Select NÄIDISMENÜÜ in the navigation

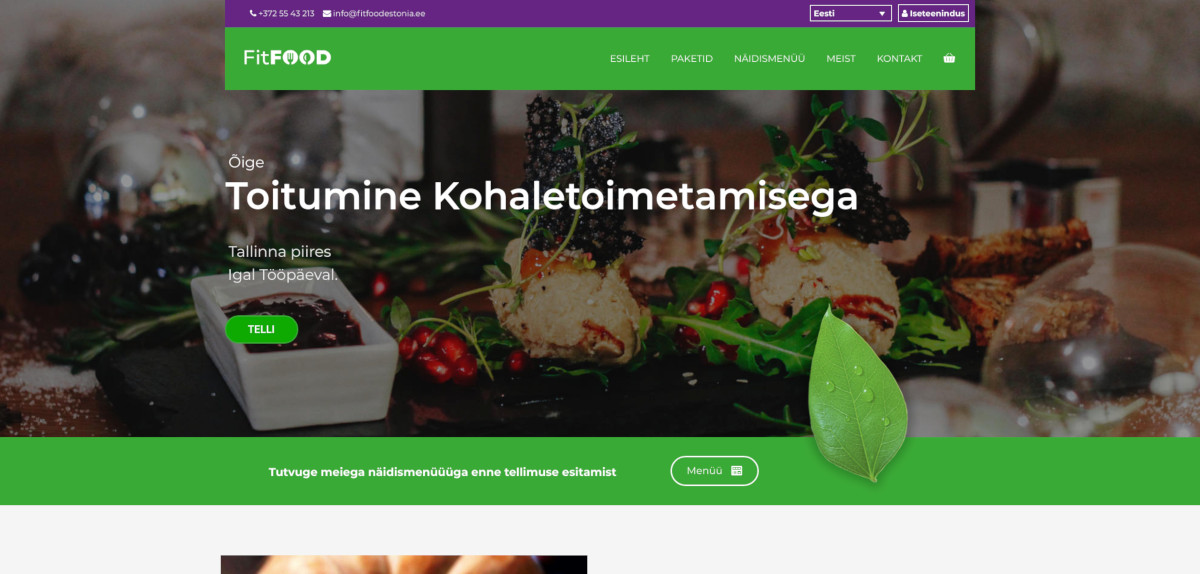769,59
